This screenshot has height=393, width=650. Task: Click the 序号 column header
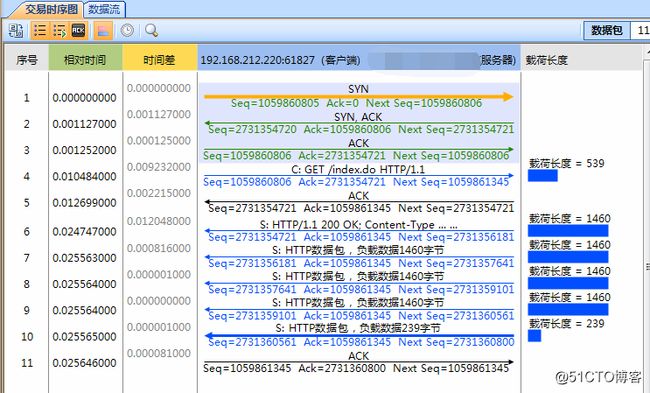(x=27, y=60)
